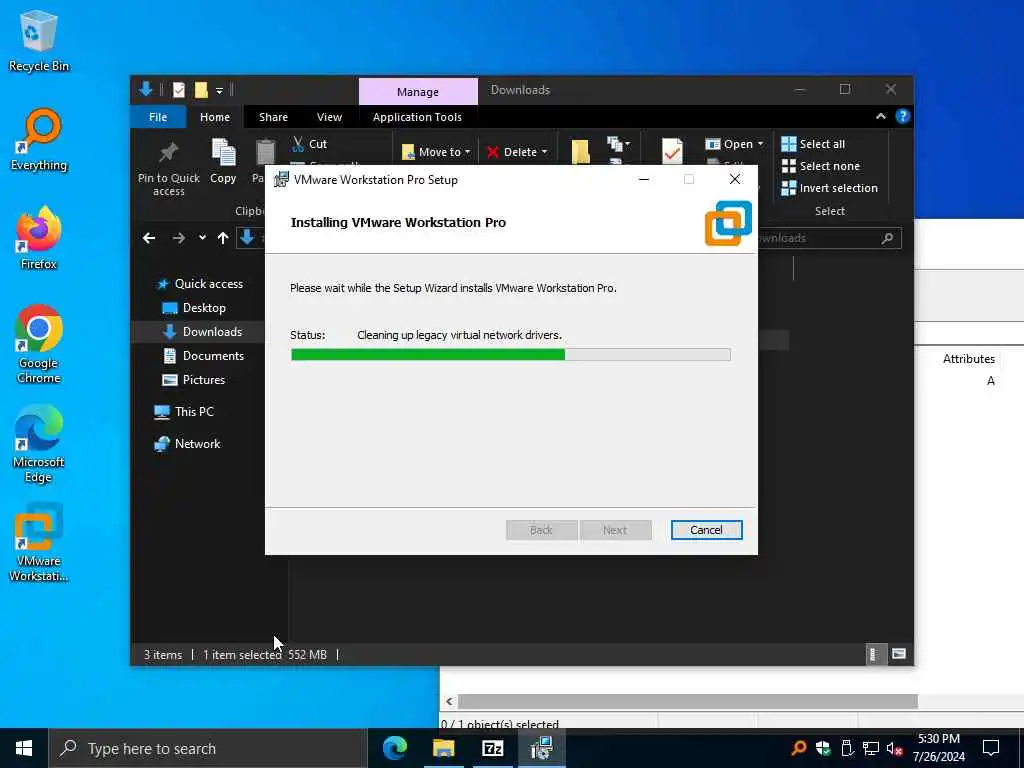Go back using Explorer's back arrow
The width and height of the screenshot is (1024, 768).
pos(150,238)
